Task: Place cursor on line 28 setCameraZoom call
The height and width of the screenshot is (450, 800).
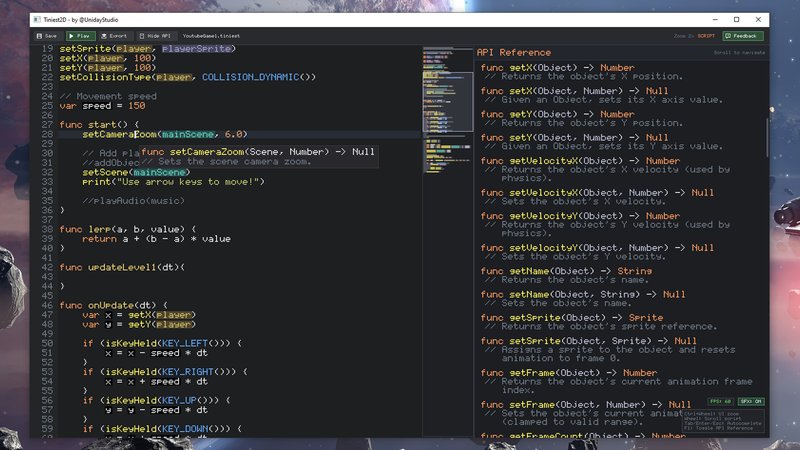Action: click(x=165, y=134)
